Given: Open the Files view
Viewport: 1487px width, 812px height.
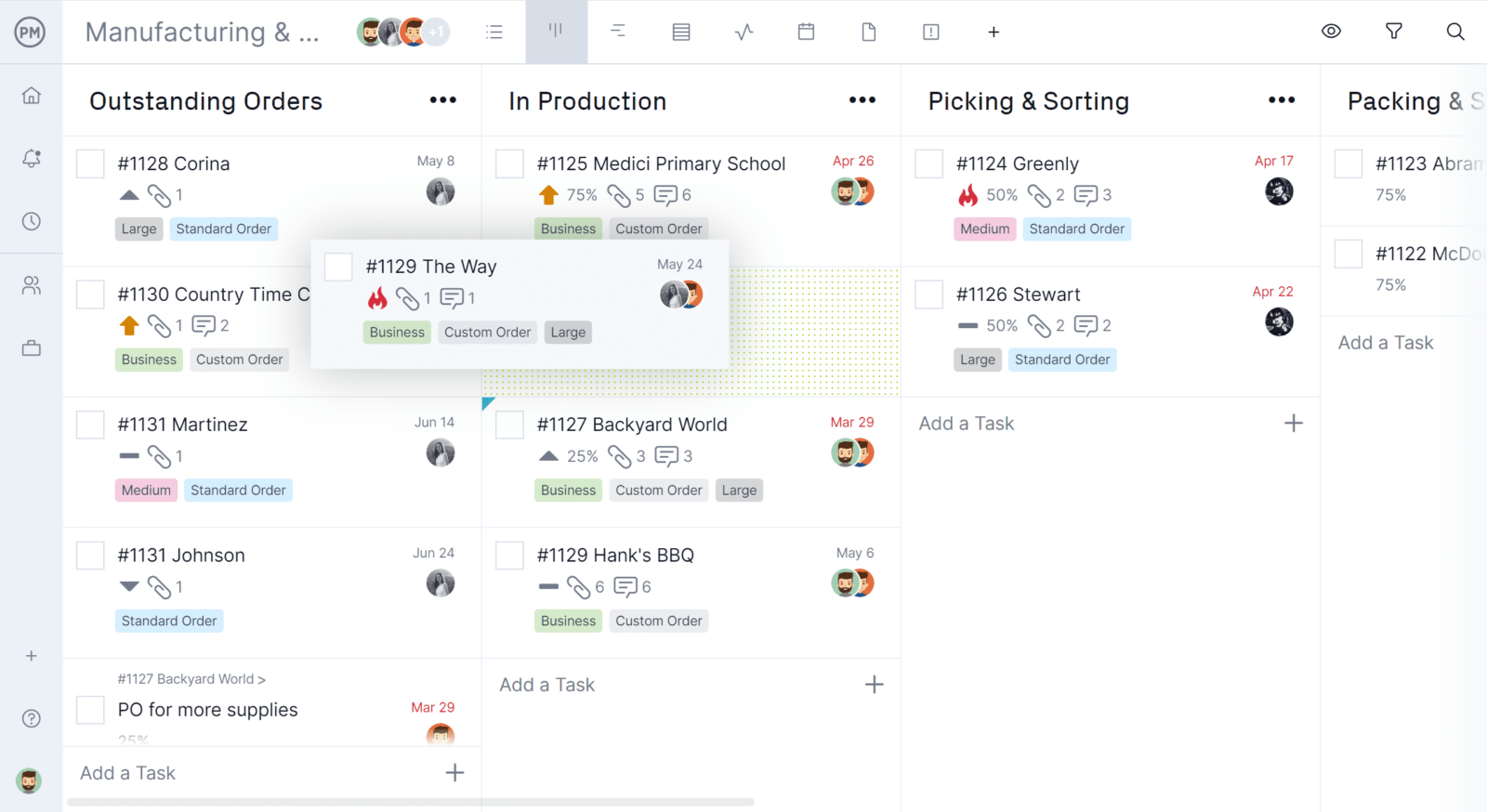Looking at the screenshot, I should (x=868, y=31).
